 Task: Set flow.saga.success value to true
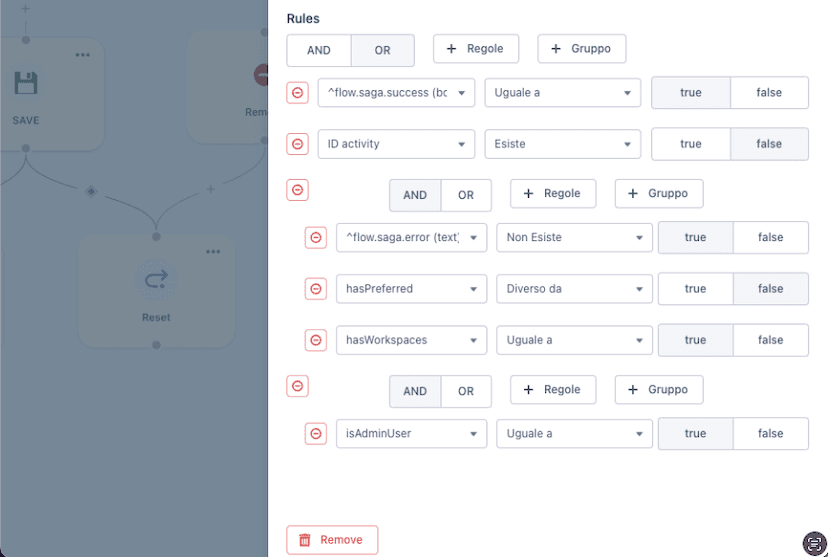click(x=691, y=93)
